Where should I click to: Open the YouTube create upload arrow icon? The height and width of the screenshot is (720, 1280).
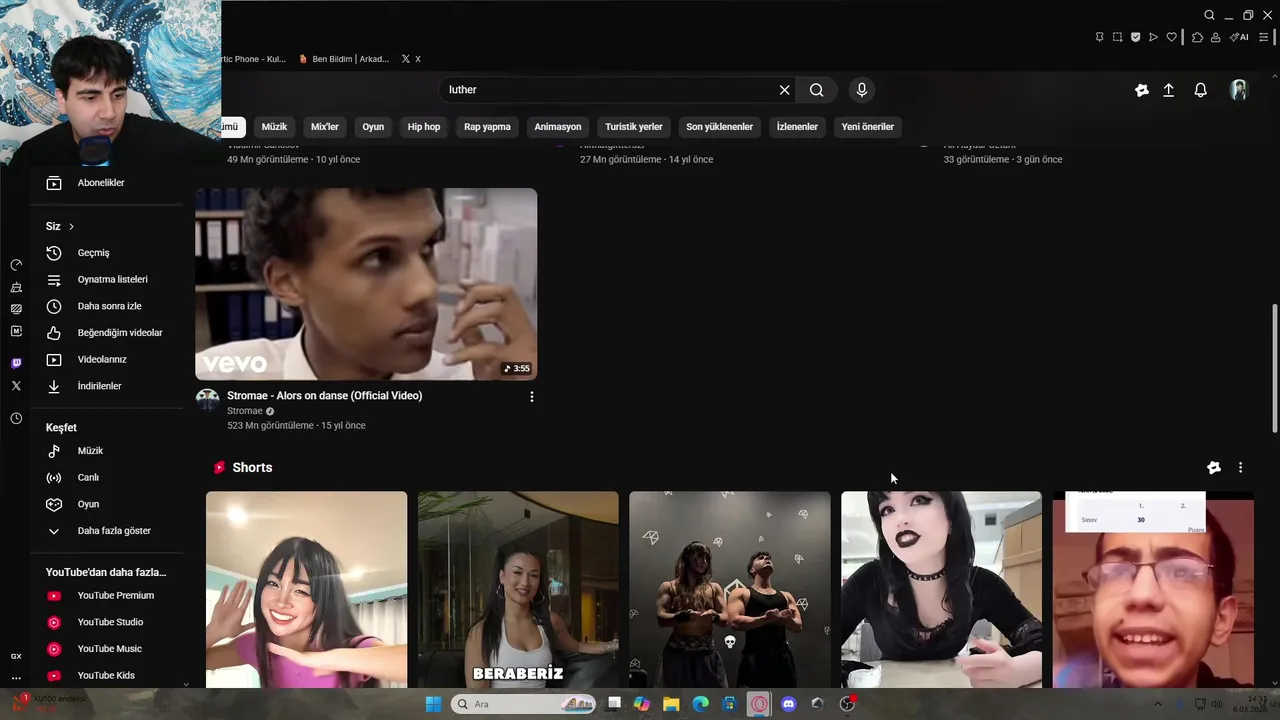point(1168,90)
